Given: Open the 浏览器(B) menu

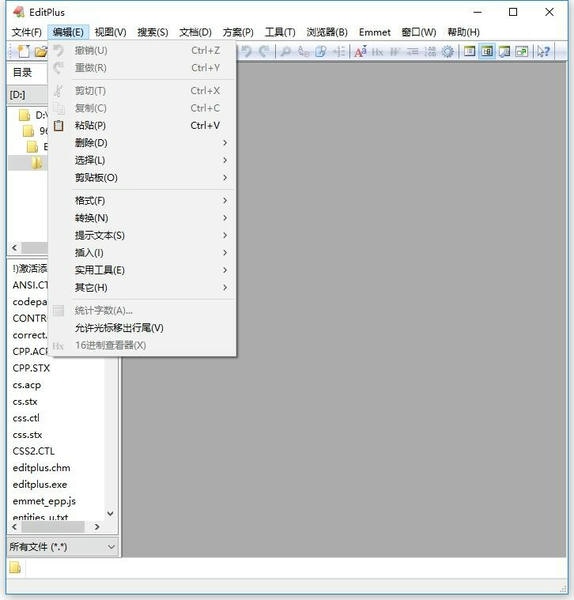Looking at the screenshot, I should tap(327, 32).
